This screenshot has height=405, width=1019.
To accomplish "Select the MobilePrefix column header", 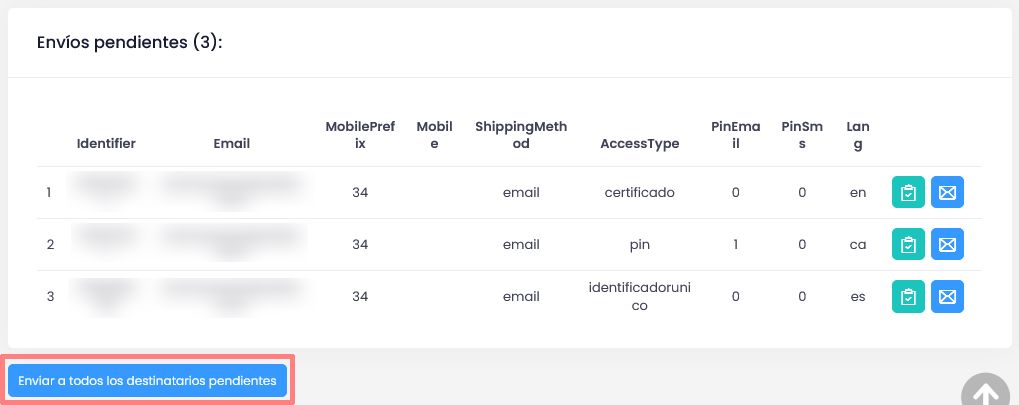I will (x=361, y=135).
